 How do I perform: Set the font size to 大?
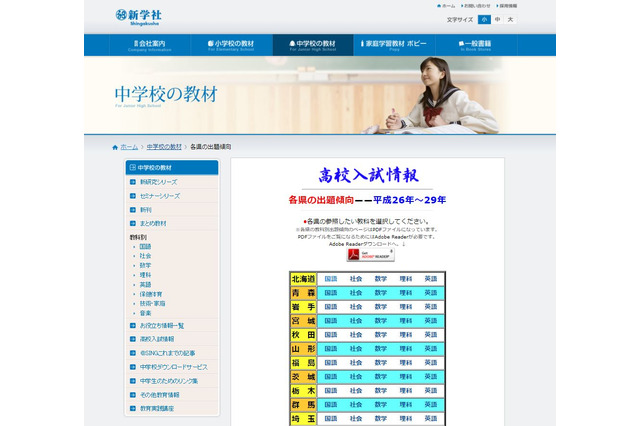click(x=510, y=20)
